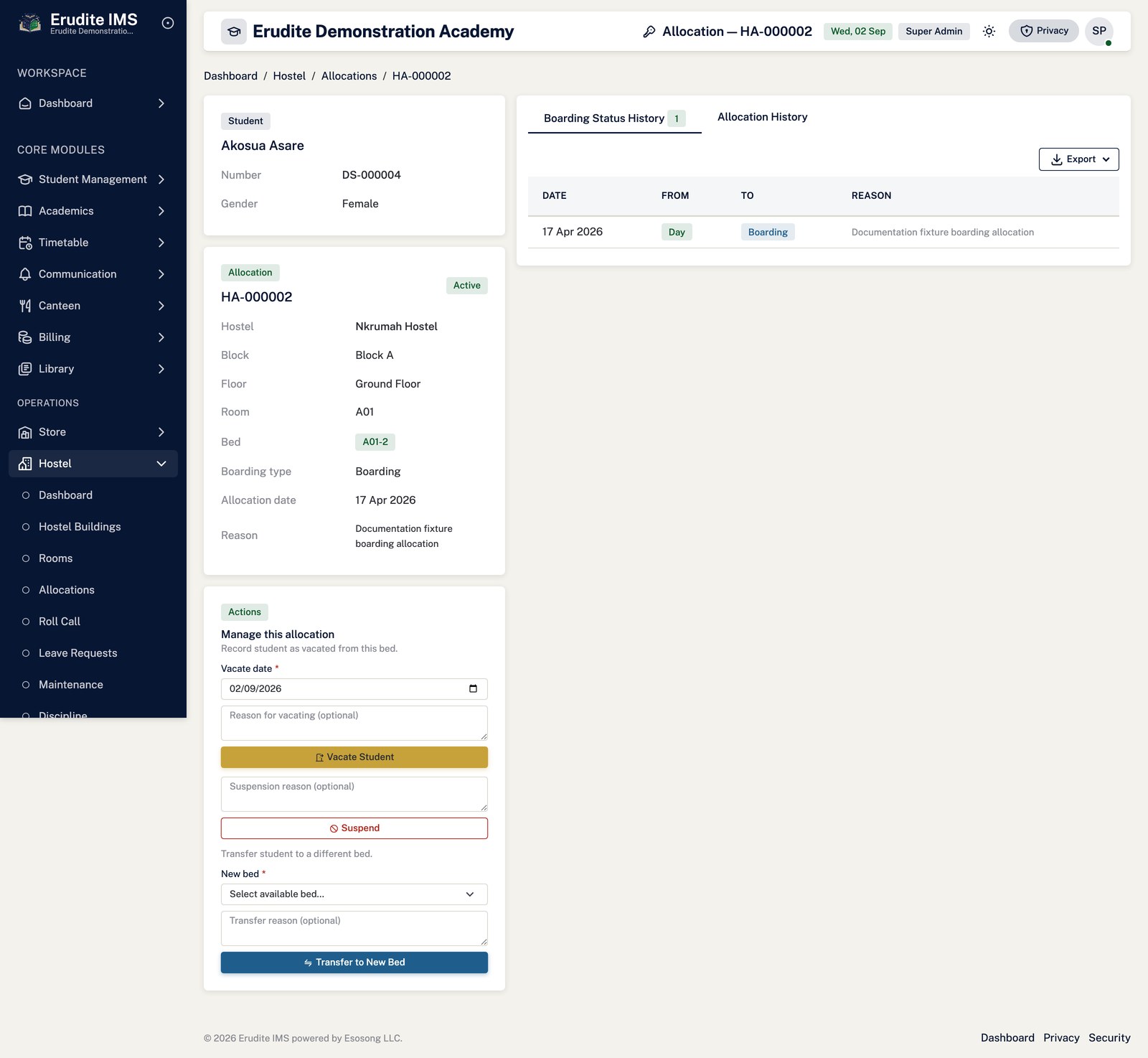Click the workspace Dashboard home icon

[25, 103]
